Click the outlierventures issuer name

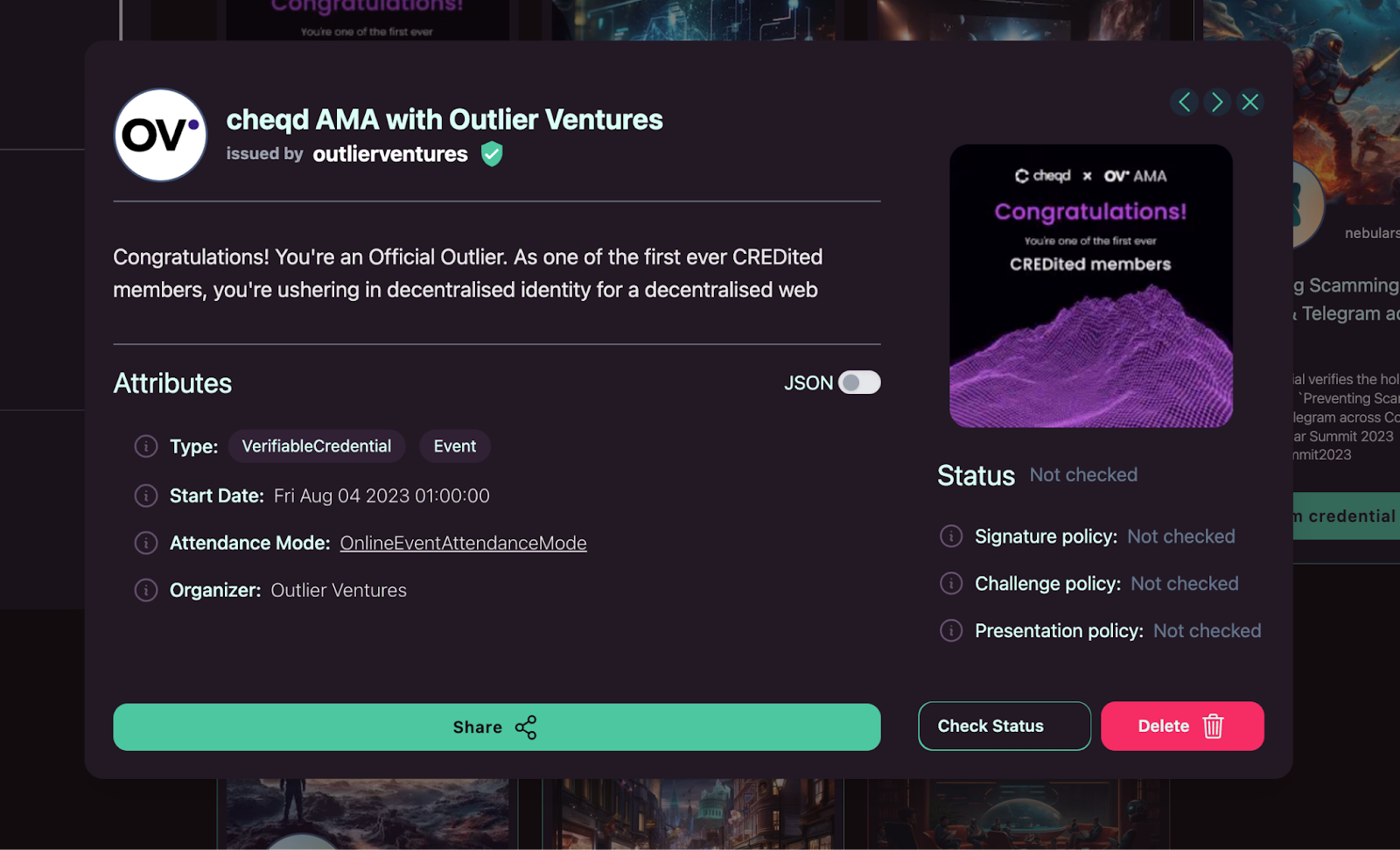390,154
